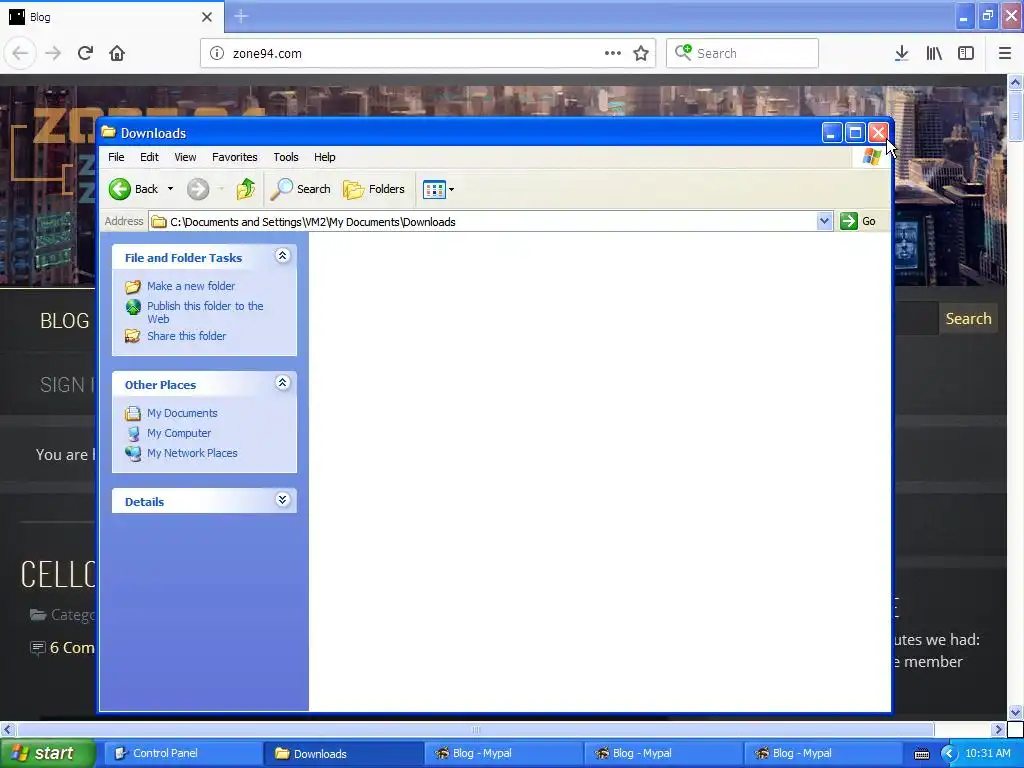Open the File menu
Image resolution: width=1024 pixels, height=768 pixels.
click(x=116, y=157)
